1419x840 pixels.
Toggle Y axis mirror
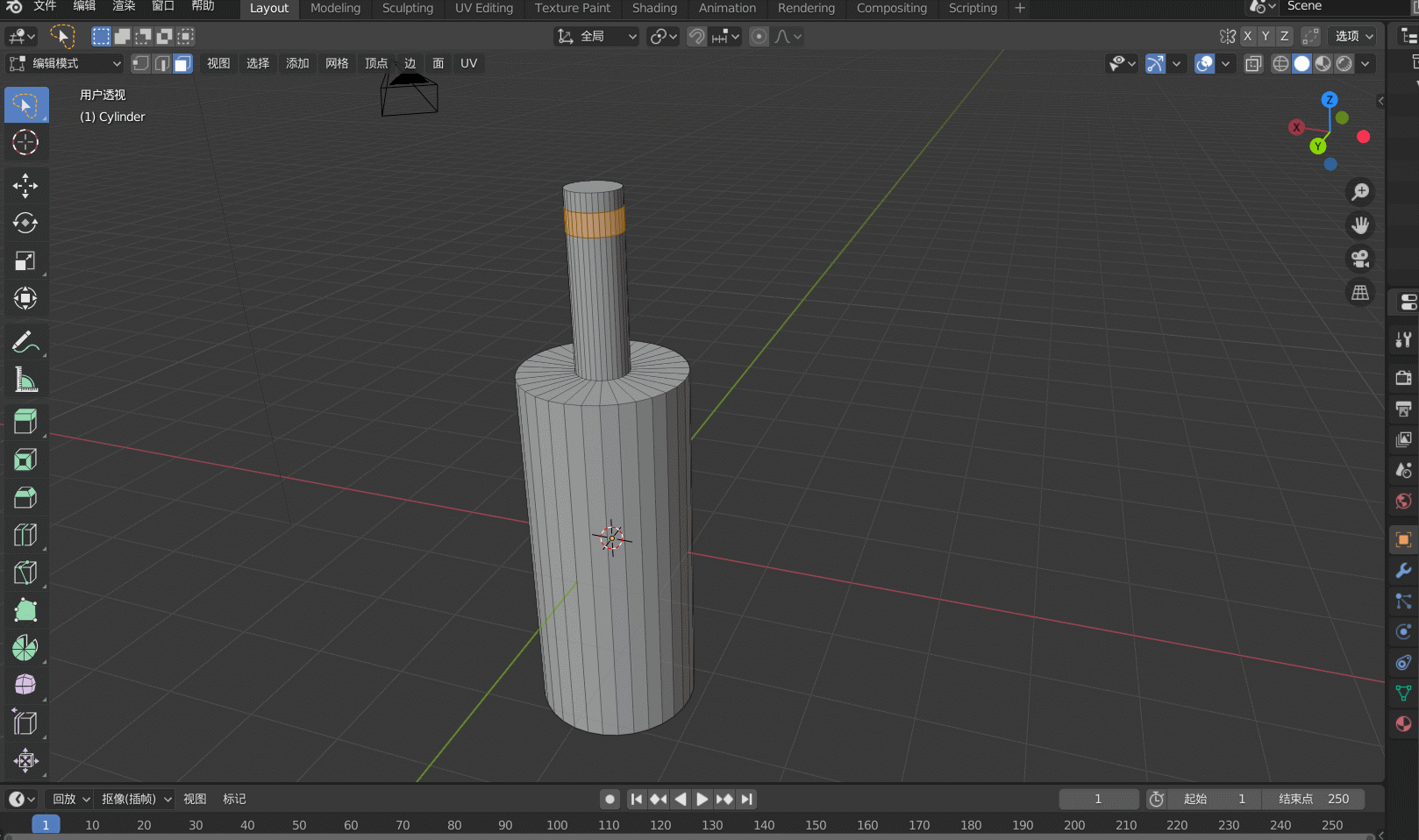[x=1266, y=36]
